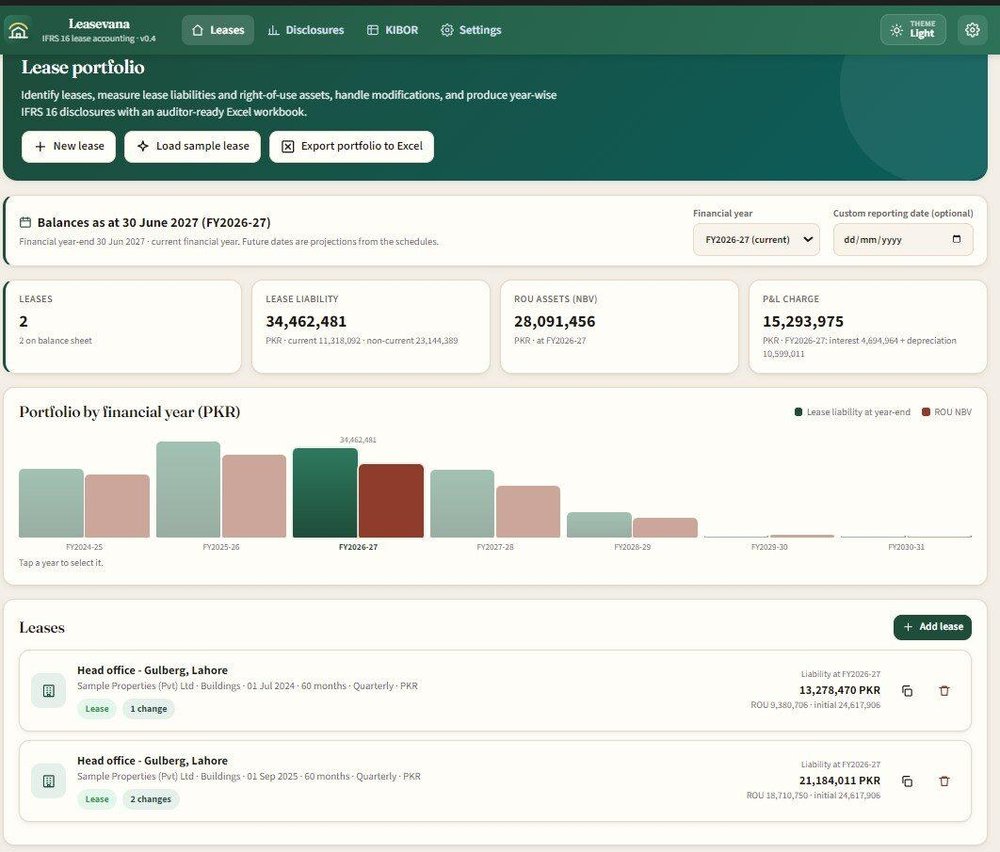The width and height of the screenshot is (1000, 852).
Task: Click the FY2026-27 year label
Action: pos(358,547)
